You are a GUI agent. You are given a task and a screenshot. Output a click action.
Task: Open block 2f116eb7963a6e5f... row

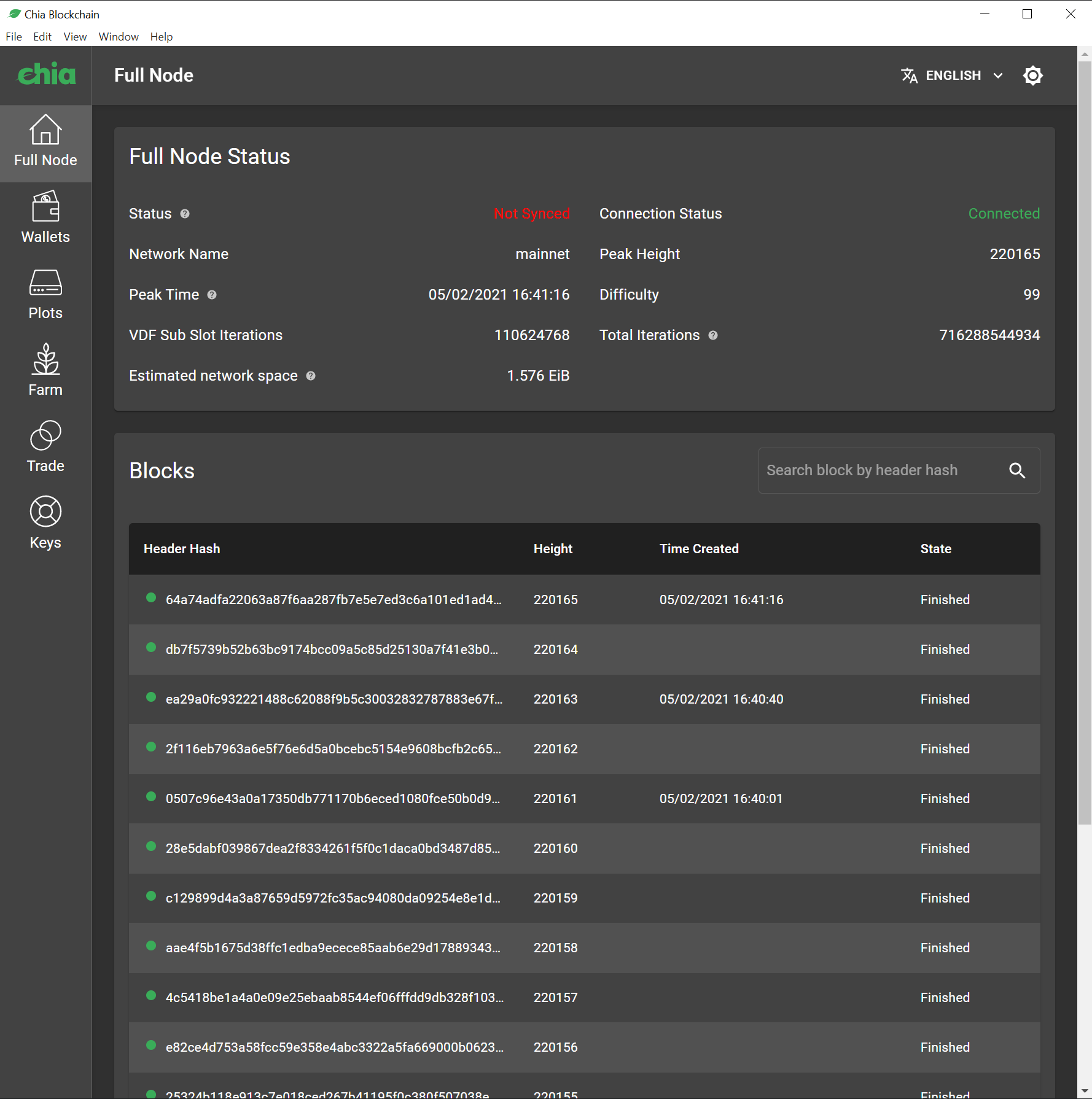585,749
